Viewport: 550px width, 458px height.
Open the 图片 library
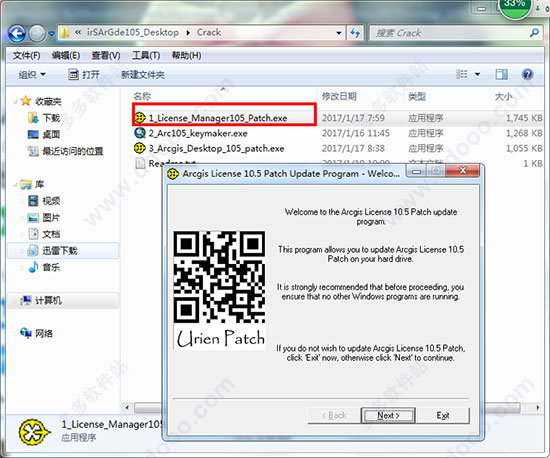click(51, 217)
